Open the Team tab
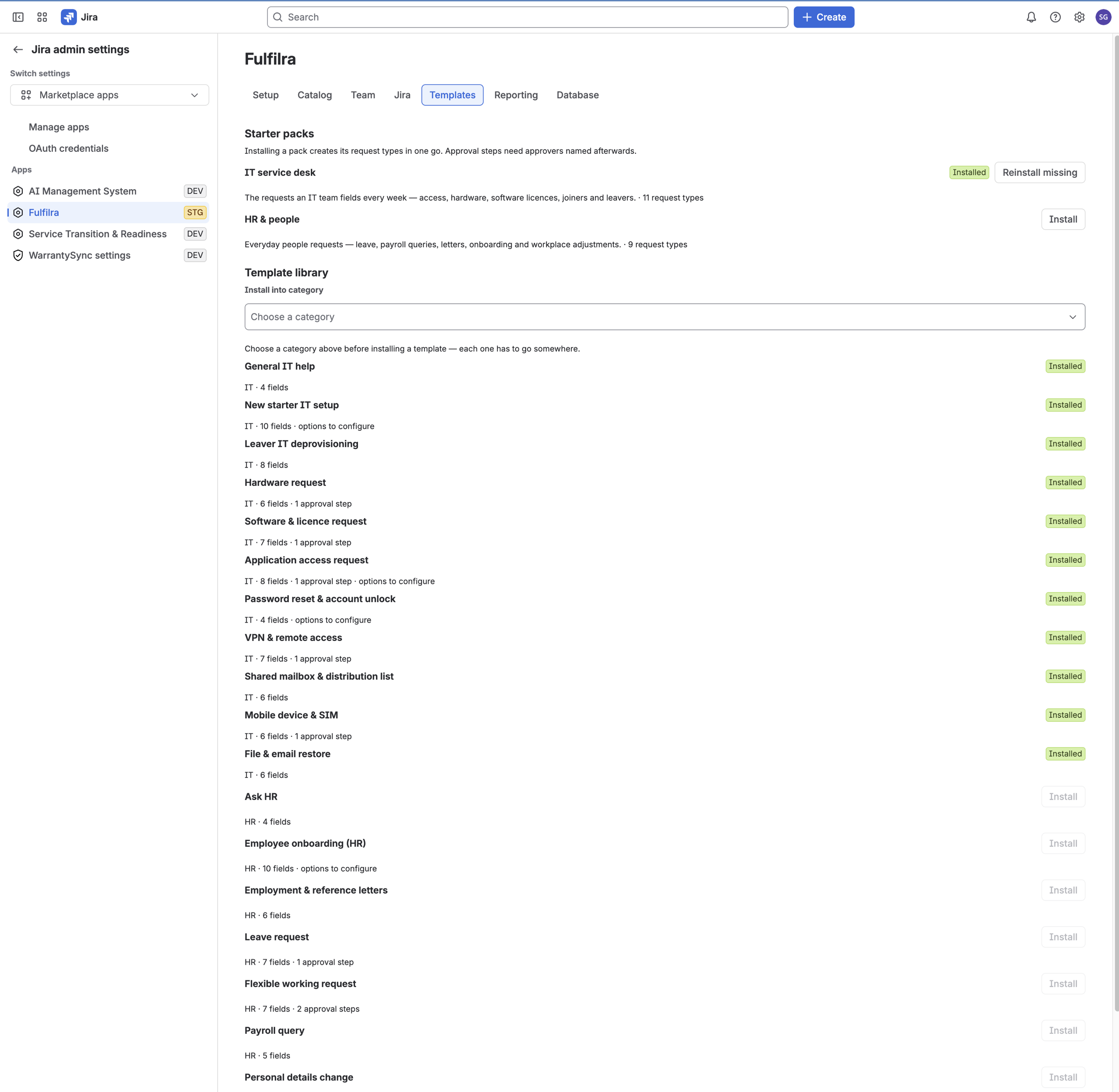 point(363,95)
